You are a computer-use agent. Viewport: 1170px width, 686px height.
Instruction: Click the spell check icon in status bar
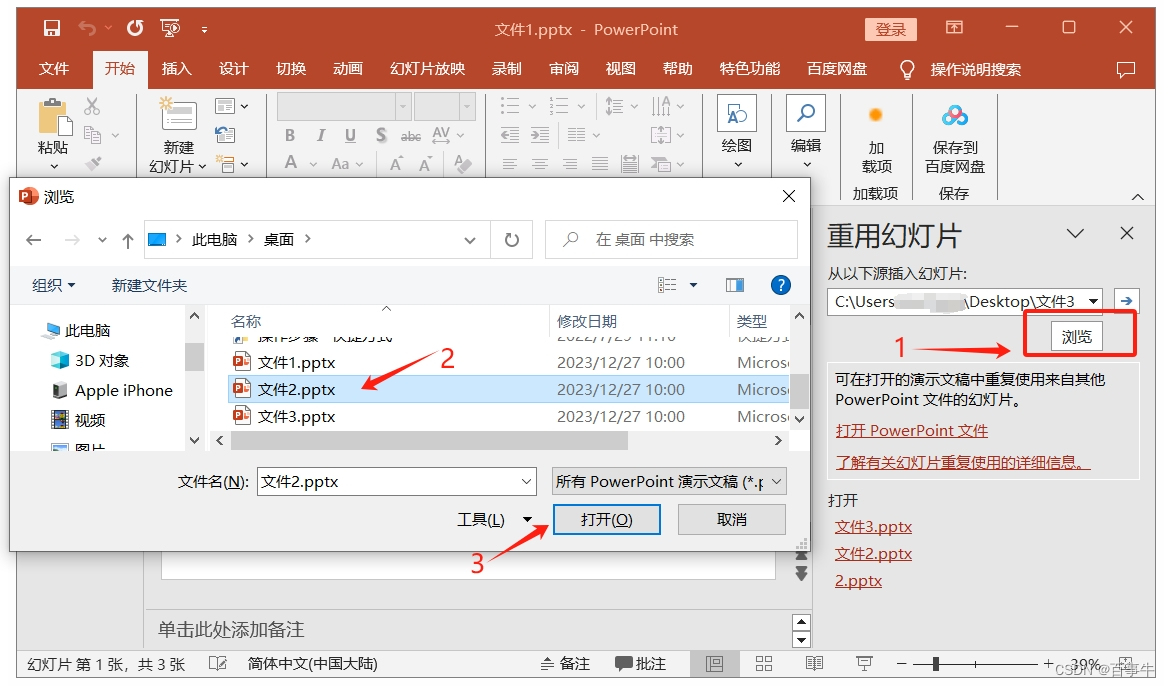[217, 664]
